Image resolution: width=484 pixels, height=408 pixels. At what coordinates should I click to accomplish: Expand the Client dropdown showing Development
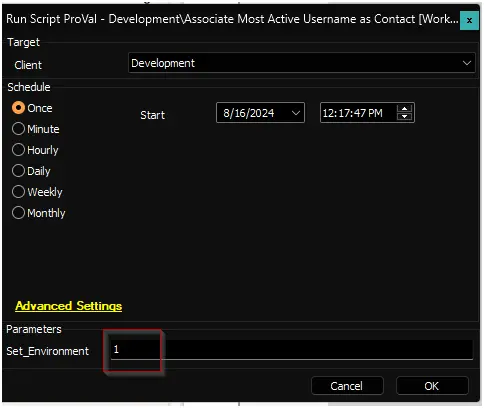[x=467, y=63]
